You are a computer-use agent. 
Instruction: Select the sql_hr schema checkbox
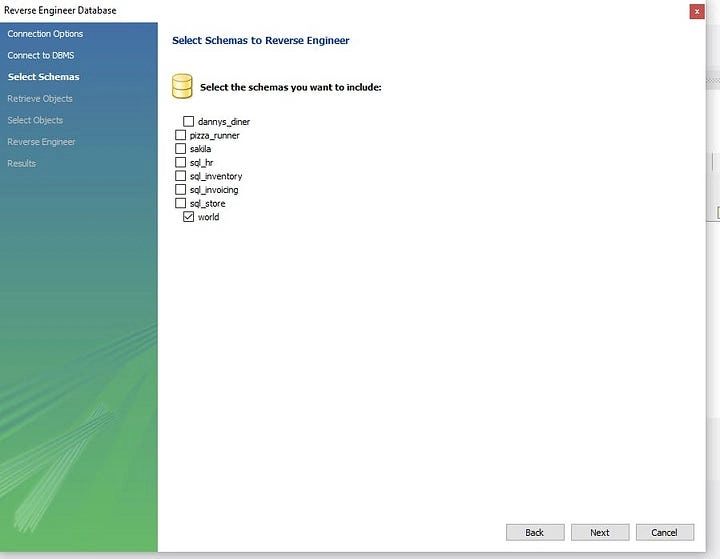point(181,162)
